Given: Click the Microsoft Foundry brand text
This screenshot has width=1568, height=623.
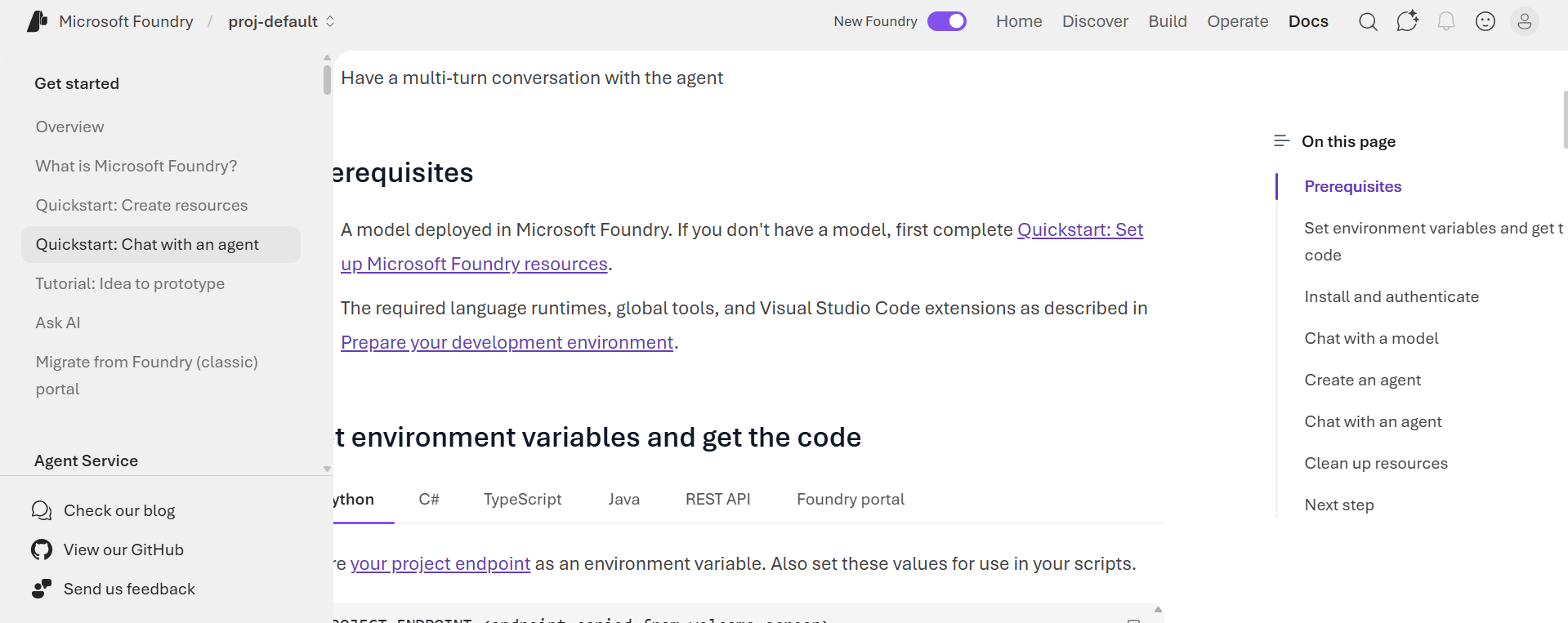Looking at the screenshot, I should click(x=126, y=21).
